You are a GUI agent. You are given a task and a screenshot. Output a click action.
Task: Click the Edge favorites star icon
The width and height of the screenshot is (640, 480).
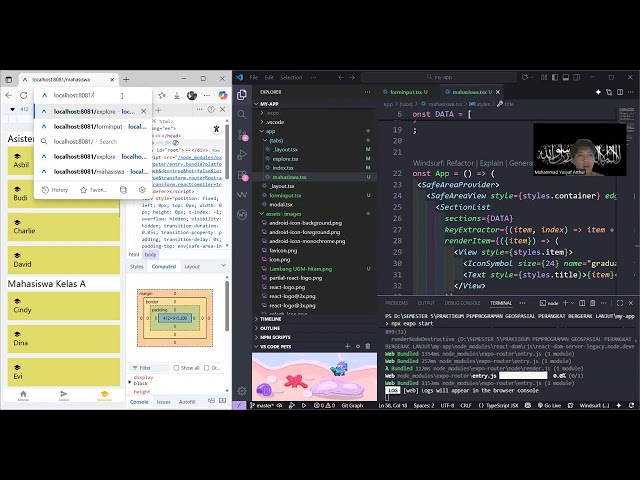point(162,96)
